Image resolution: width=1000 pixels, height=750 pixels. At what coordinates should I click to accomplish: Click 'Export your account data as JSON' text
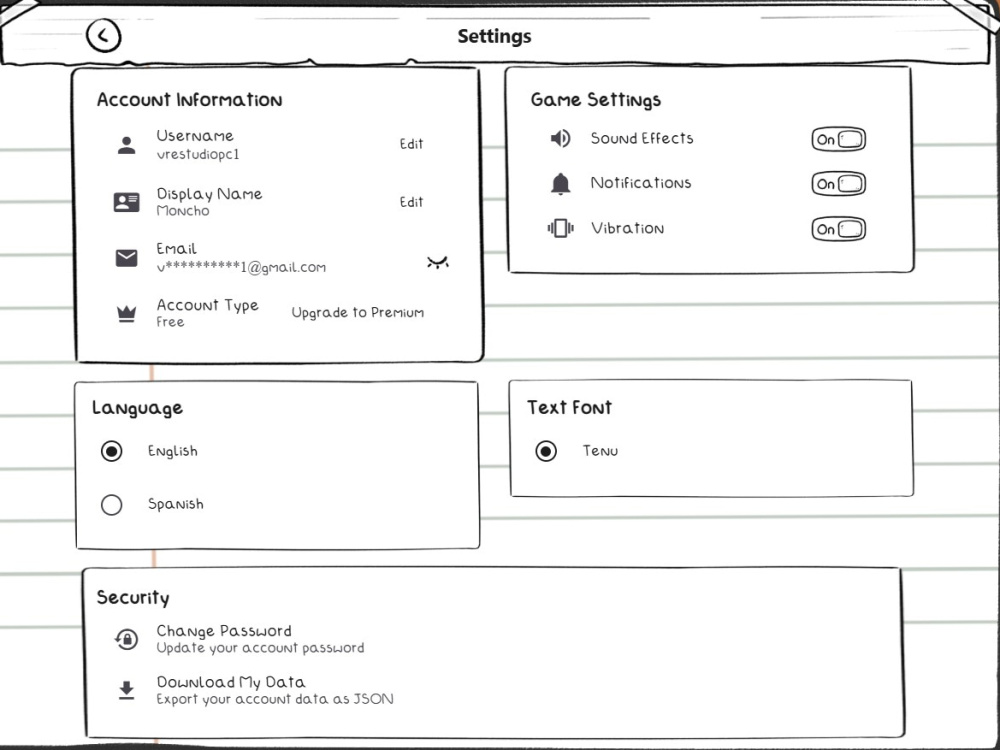click(x=275, y=699)
